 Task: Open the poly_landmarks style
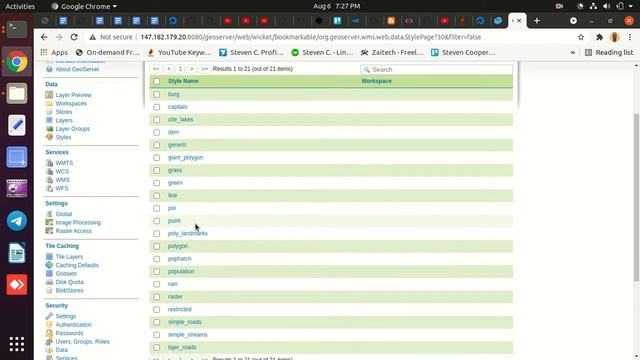(x=188, y=233)
